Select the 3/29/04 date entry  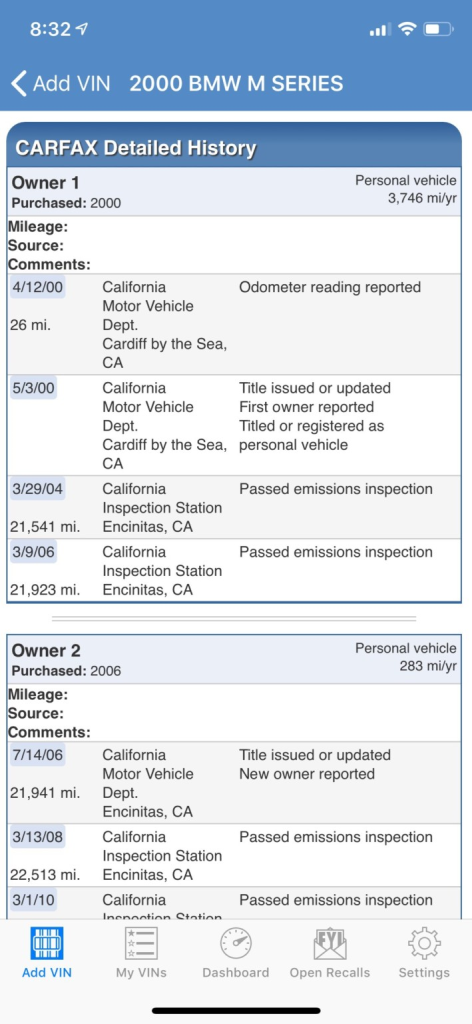pyautogui.click(x=38, y=489)
